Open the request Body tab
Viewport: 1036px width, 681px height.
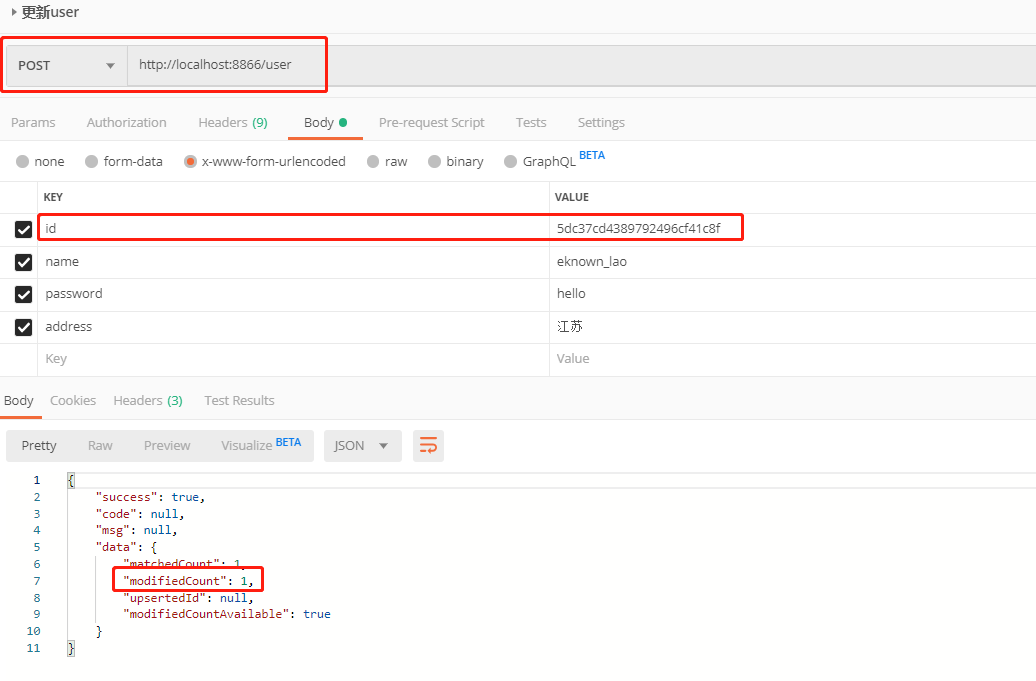[325, 122]
